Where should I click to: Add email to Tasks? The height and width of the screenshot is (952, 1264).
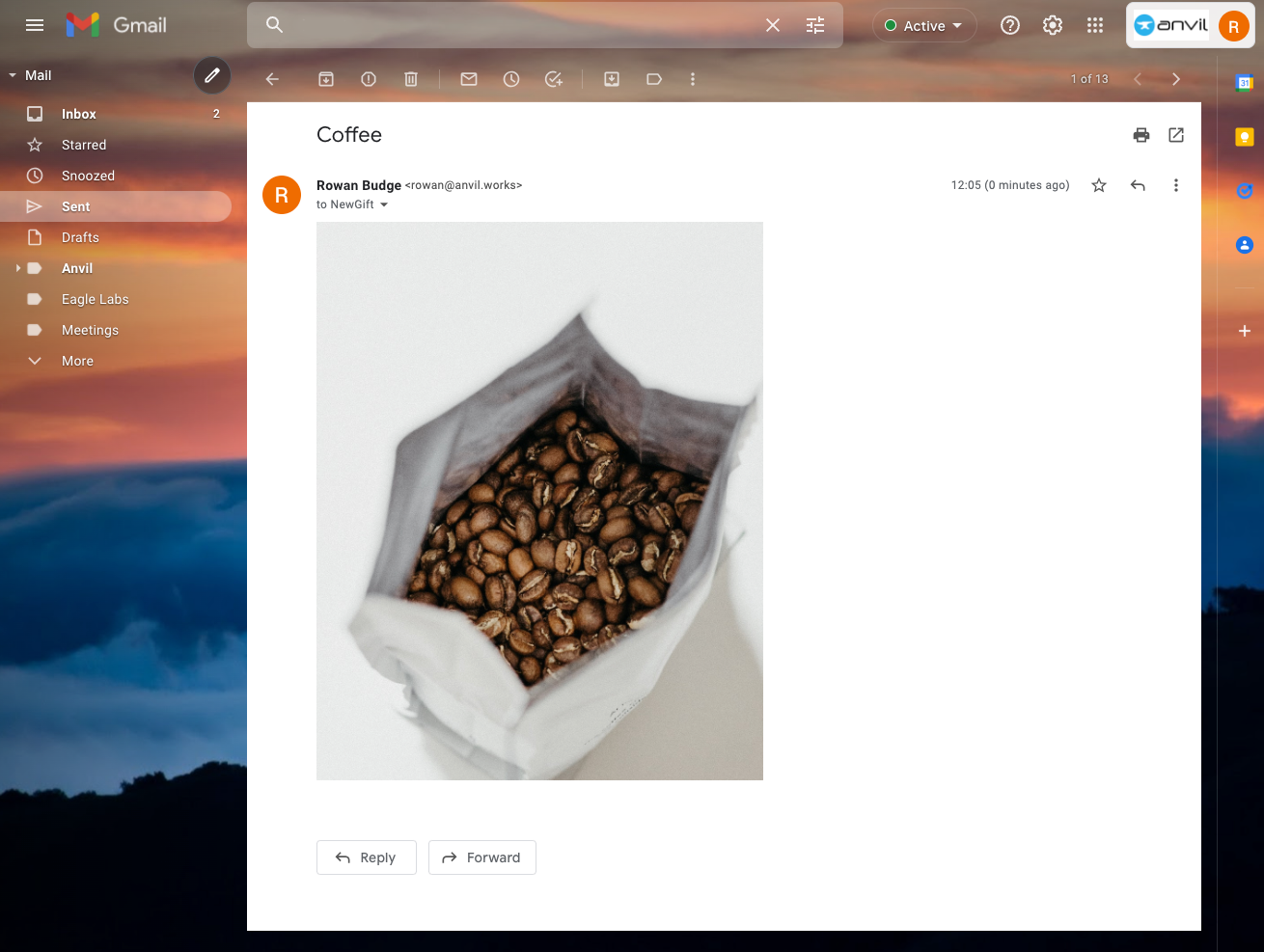pyautogui.click(x=554, y=79)
